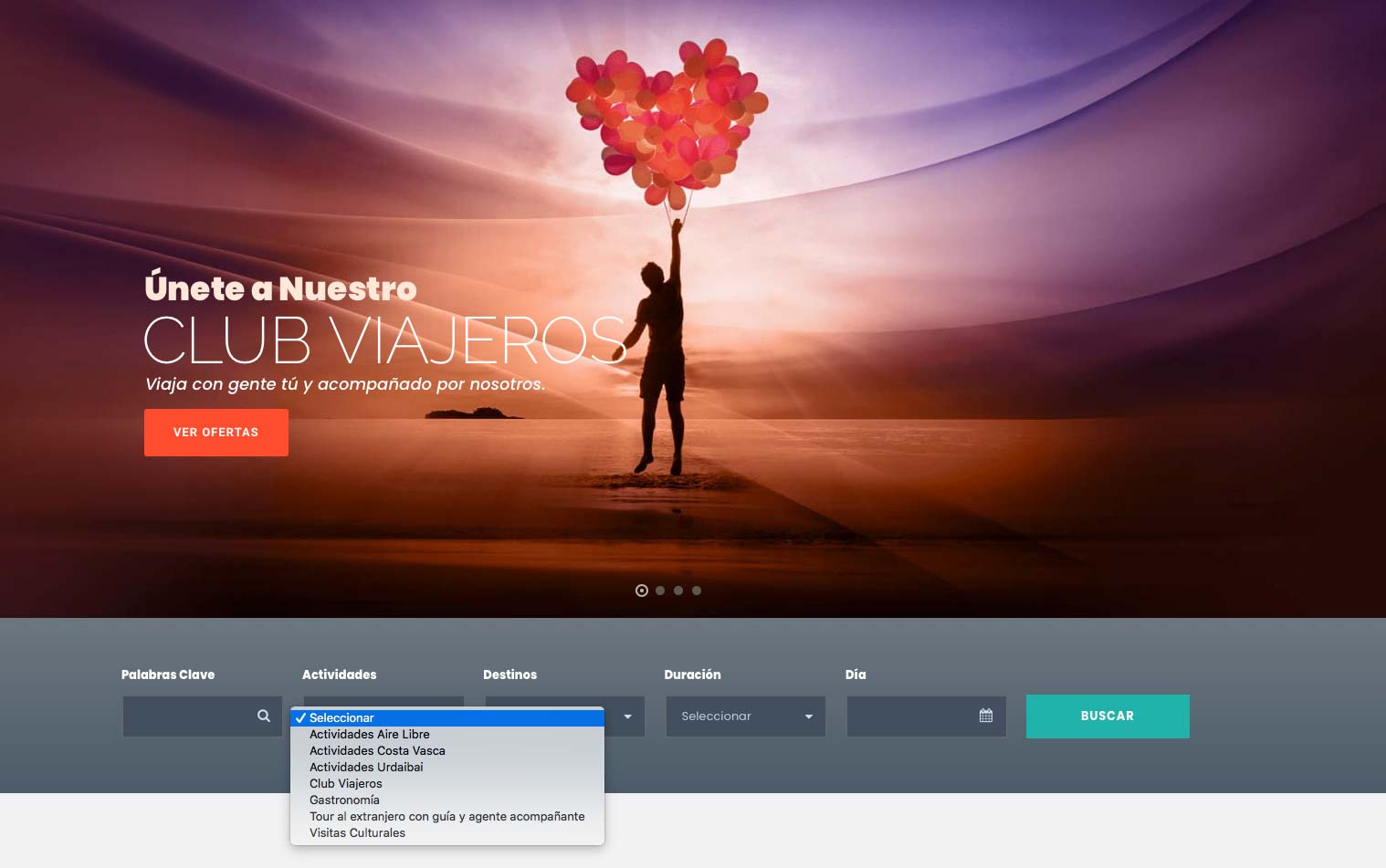Choose Actividades Costa Vasca option
The width and height of the screenshot is (1386, 868).
coord(447,751)
